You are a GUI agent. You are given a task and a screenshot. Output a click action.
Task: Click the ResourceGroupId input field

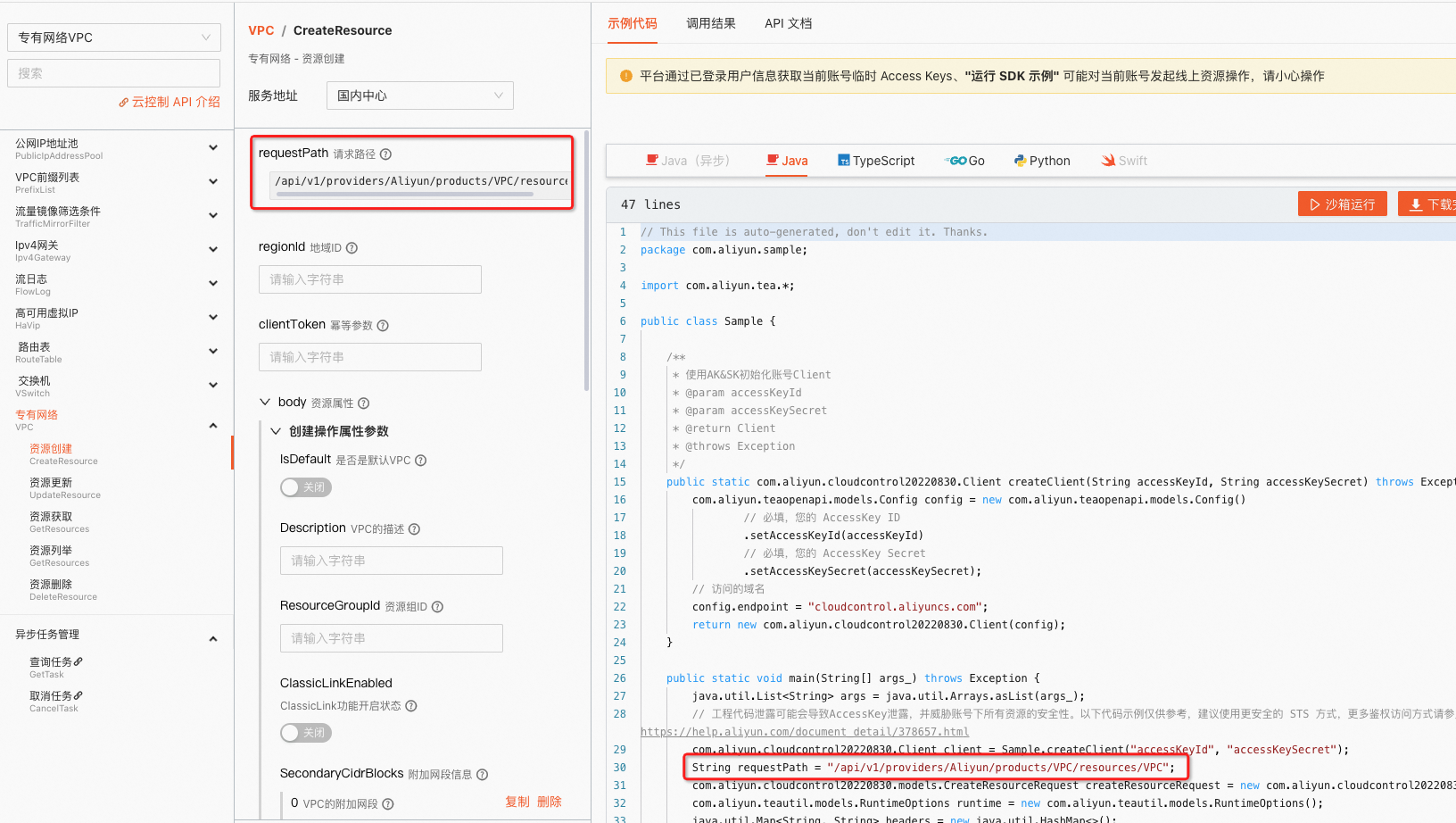[392, 638]
